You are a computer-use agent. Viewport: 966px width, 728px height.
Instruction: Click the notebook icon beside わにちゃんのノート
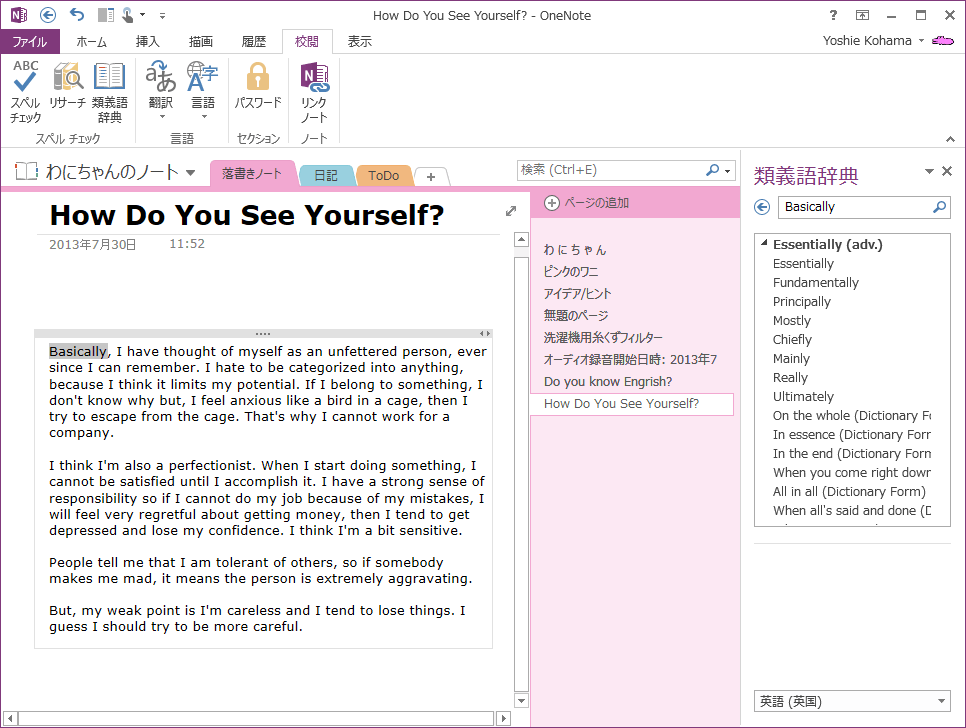click(x=26, y=171)
